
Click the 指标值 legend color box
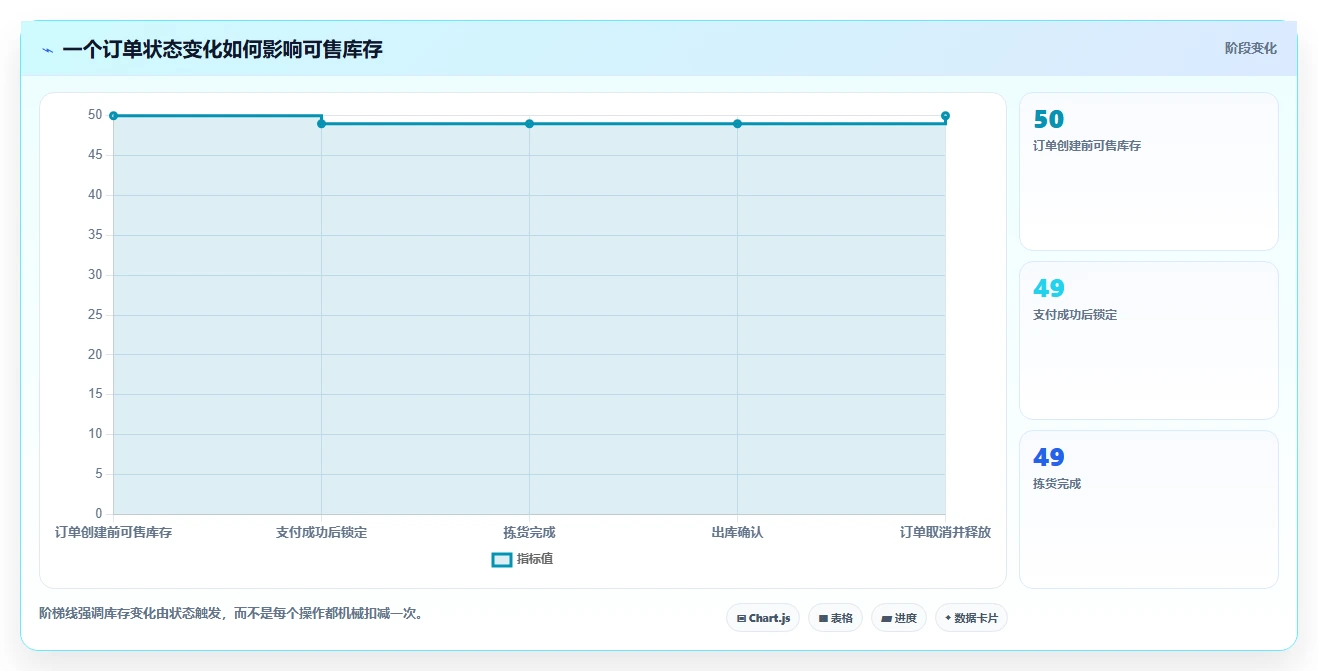(502, 559)
